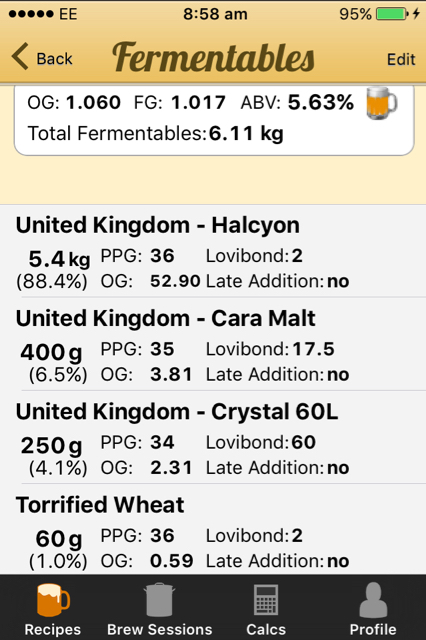The width and height of the screenshot is (426, 640).
Task: Tap the signal strength dots
Action: 31,14
